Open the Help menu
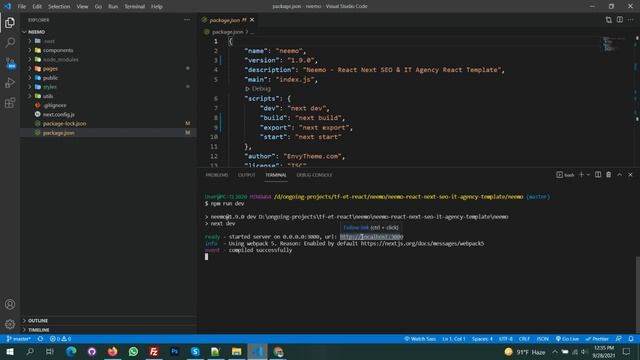 157,7
